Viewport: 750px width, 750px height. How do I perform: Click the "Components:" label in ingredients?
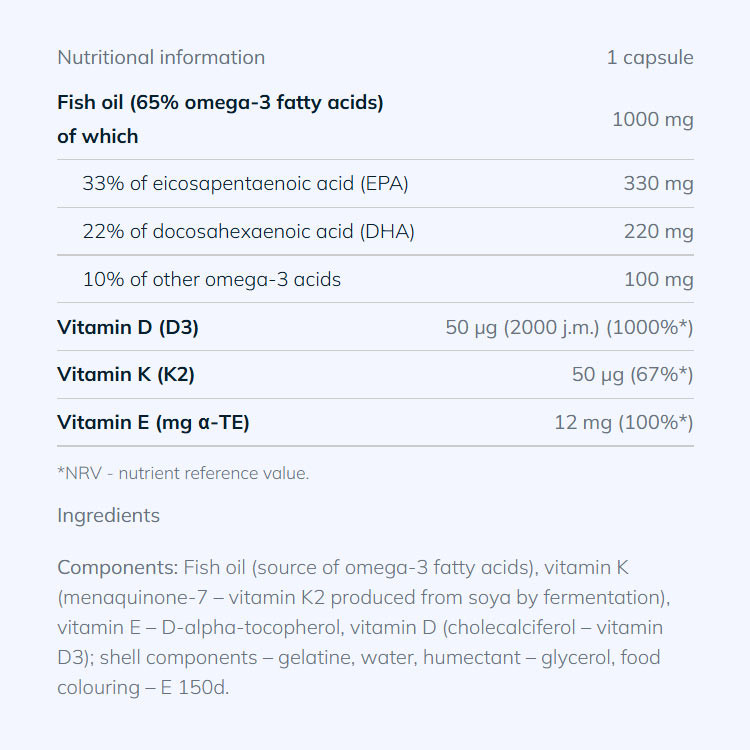tap(118, 568)
